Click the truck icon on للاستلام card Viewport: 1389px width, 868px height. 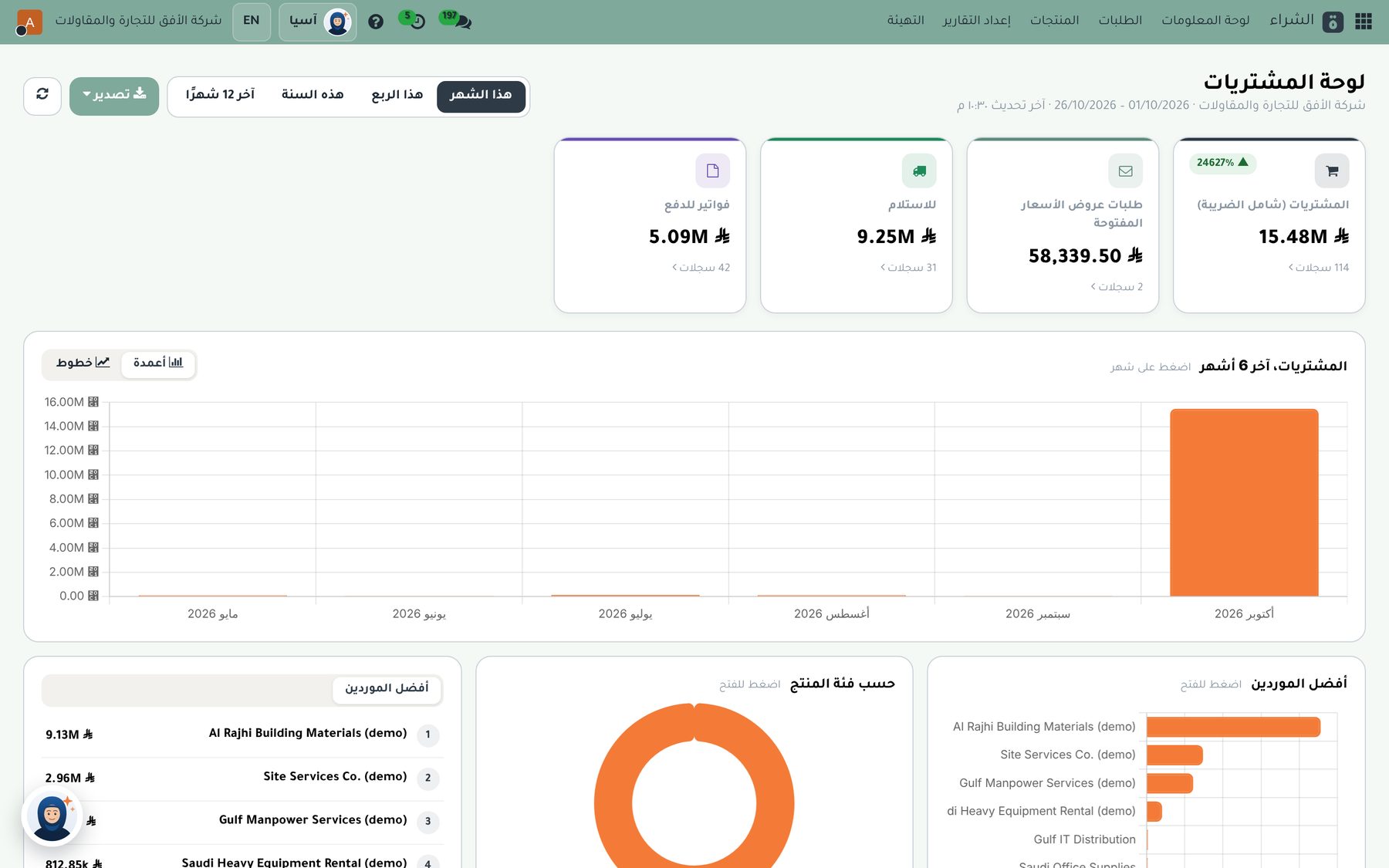[x=919, y=171]
